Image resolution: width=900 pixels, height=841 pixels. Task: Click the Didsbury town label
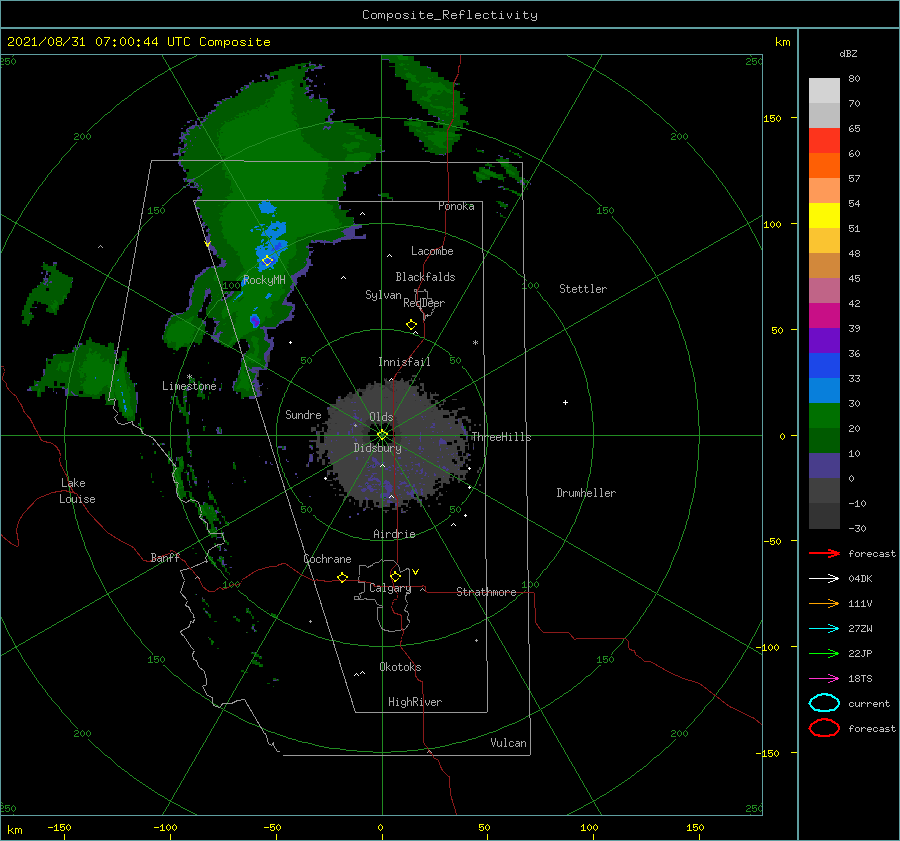[x=377, y=448]
